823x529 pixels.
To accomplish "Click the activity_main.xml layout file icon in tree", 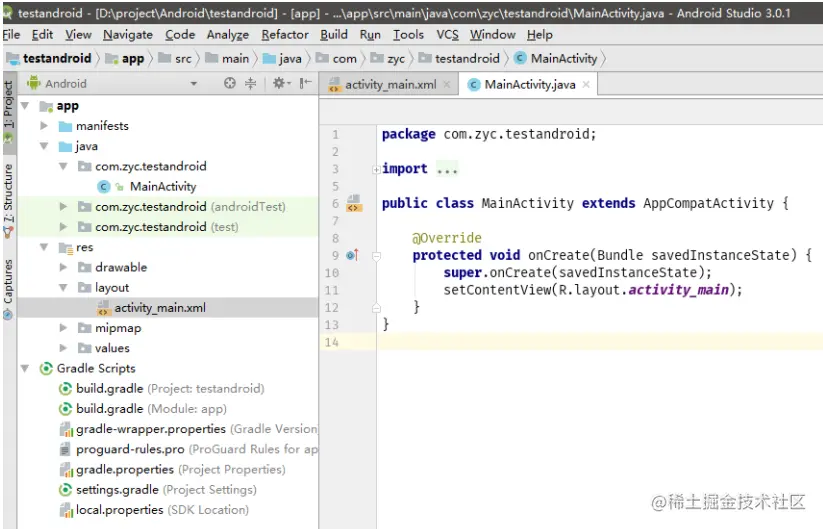I will [103, 308].
